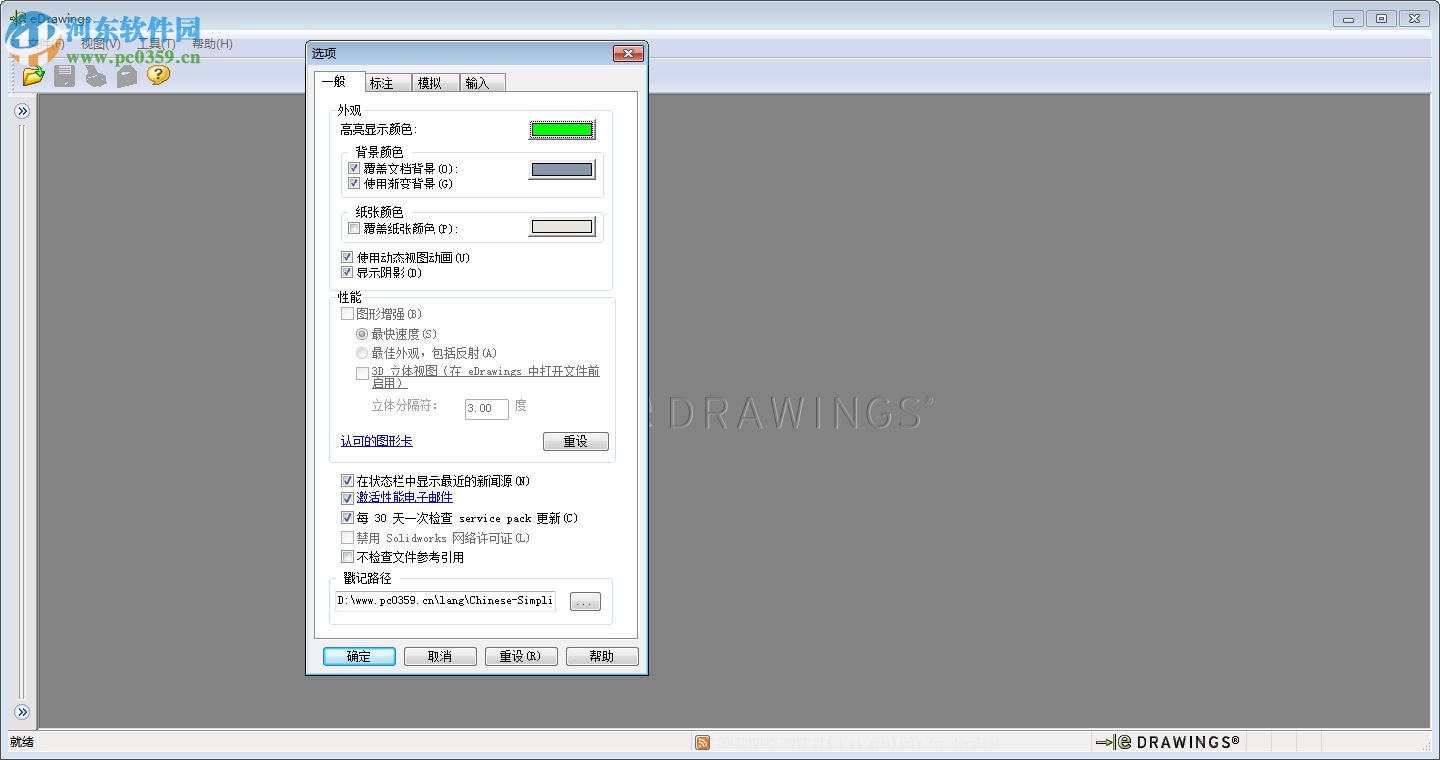Click the Print toolbar icon
This screenshot has width=1440, height=760.
coord(96,75)
